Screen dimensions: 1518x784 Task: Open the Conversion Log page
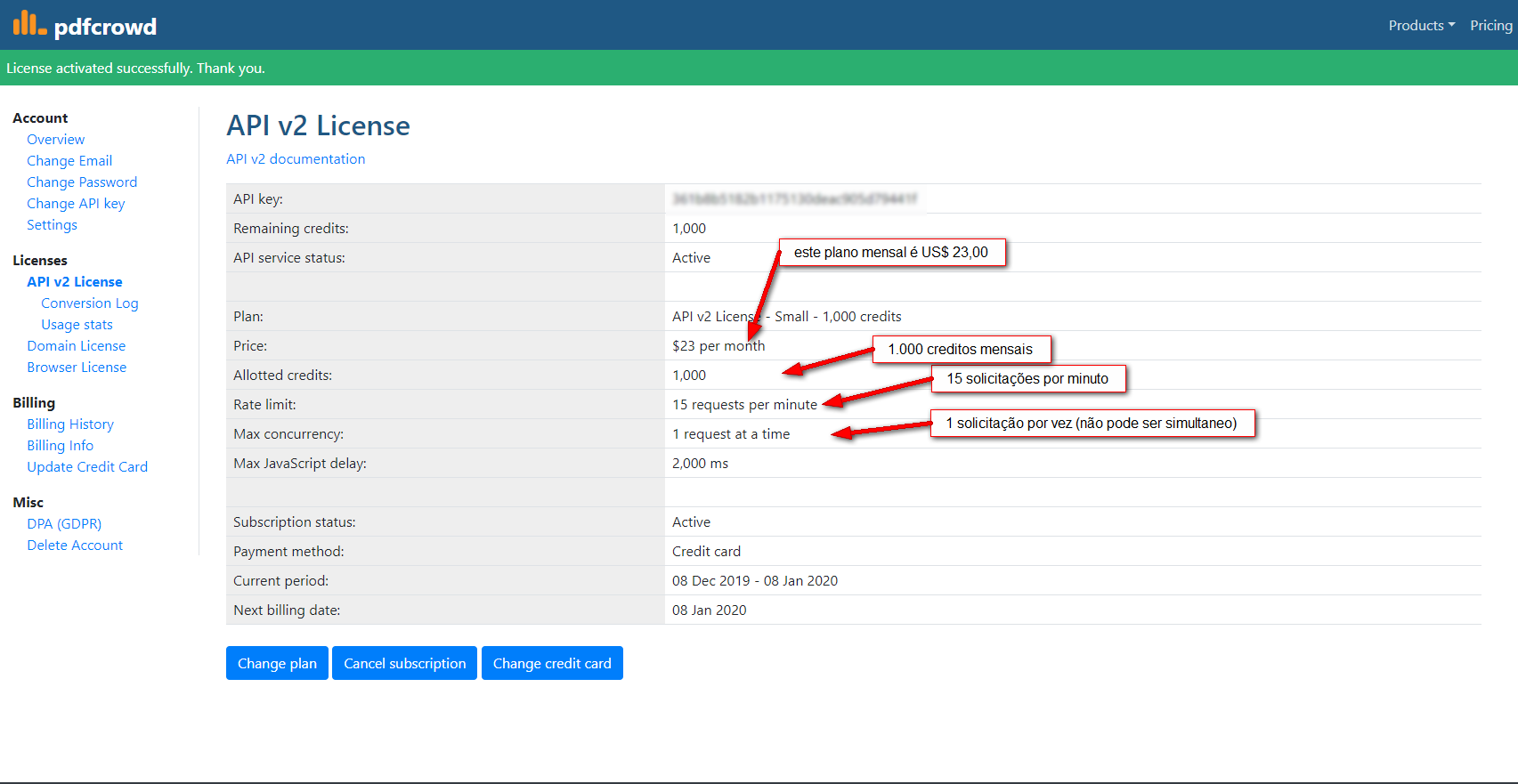click(x=90, y=303)
